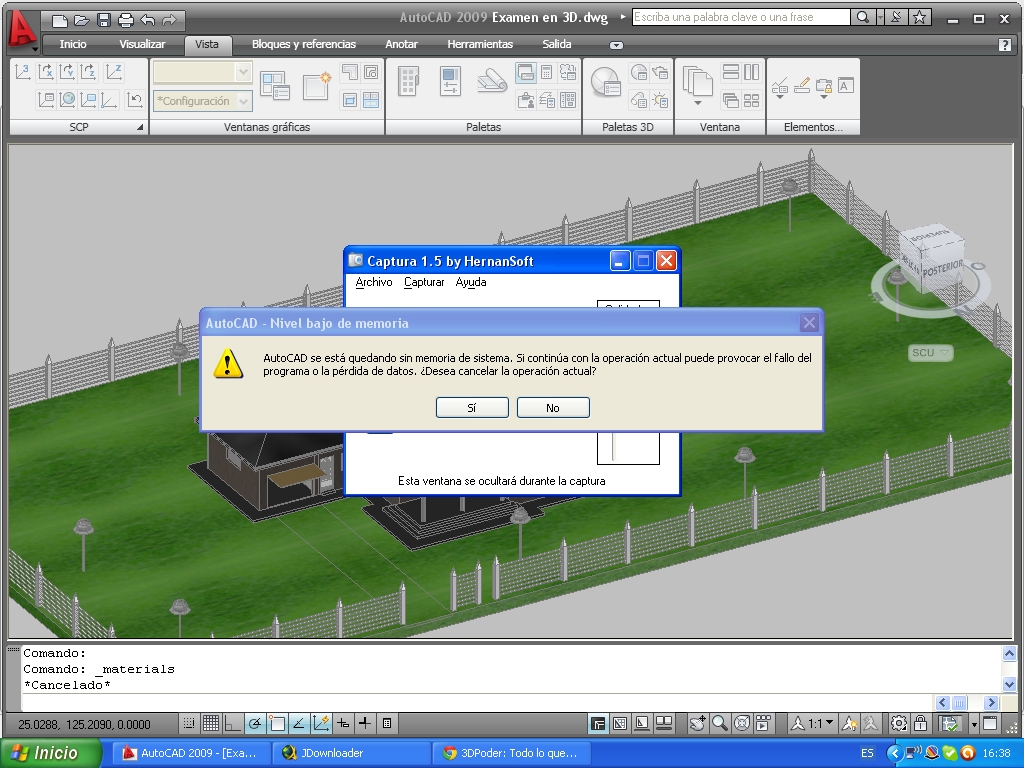The width and height of the screenshot is (1024, 768).
Task: Open the Capturar menu in Captura window
Action: (424, 282)
